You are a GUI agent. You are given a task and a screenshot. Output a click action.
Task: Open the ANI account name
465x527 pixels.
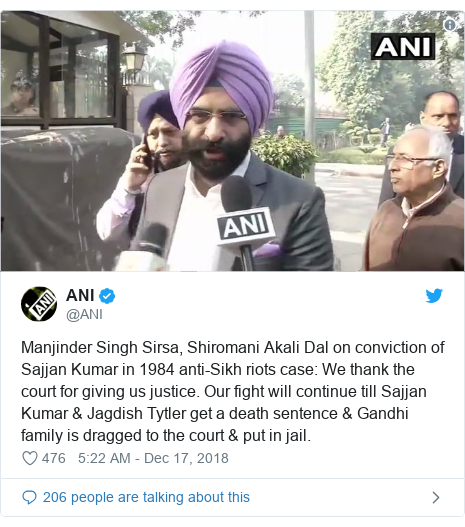pos(80,295)
